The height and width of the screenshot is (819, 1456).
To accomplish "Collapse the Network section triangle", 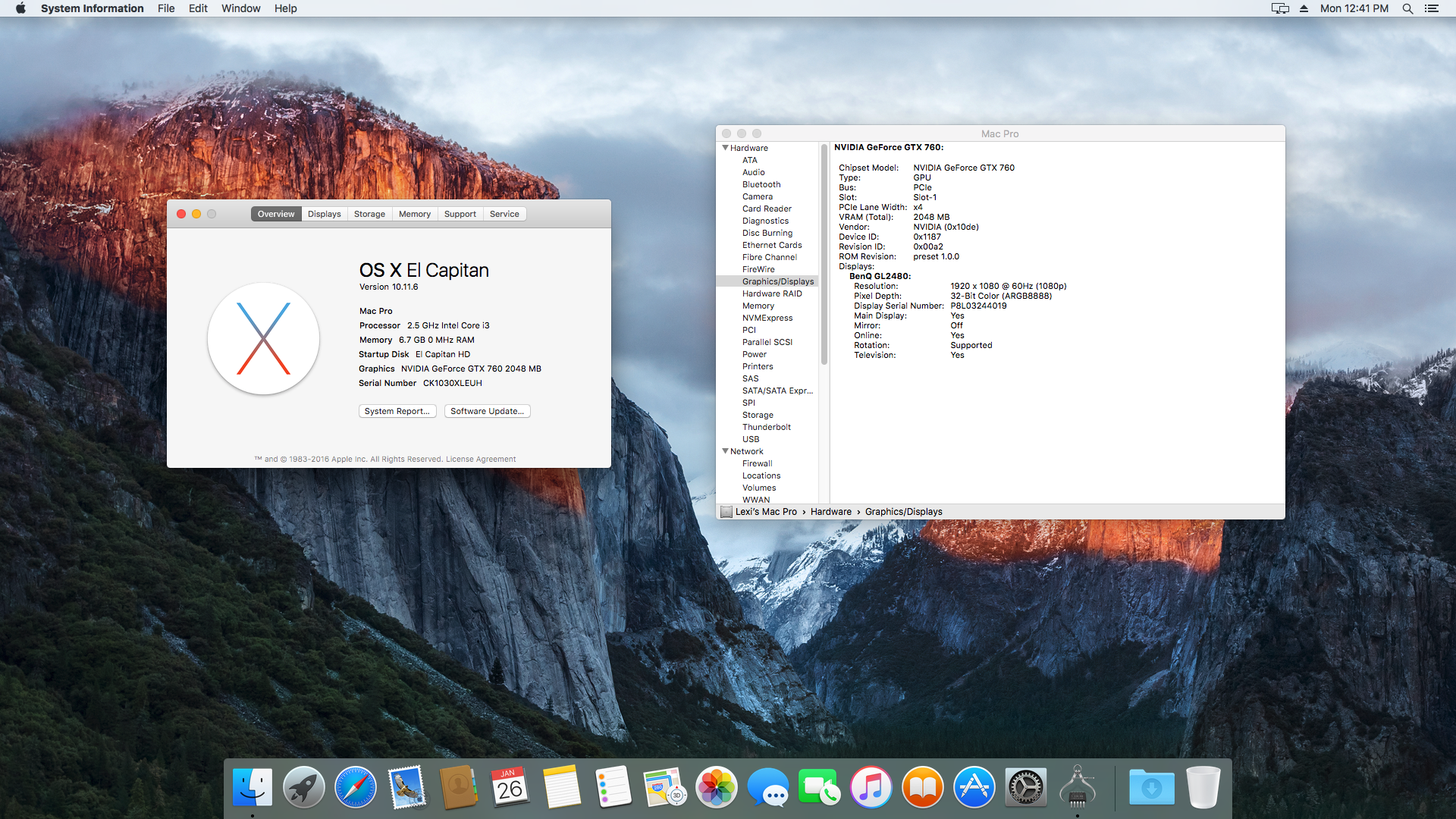I will coord(725,451).
